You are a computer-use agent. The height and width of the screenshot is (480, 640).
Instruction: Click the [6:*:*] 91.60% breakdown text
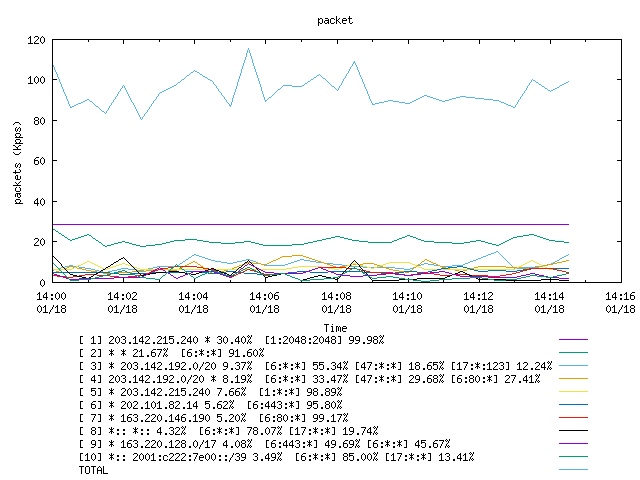coord(222,353)
